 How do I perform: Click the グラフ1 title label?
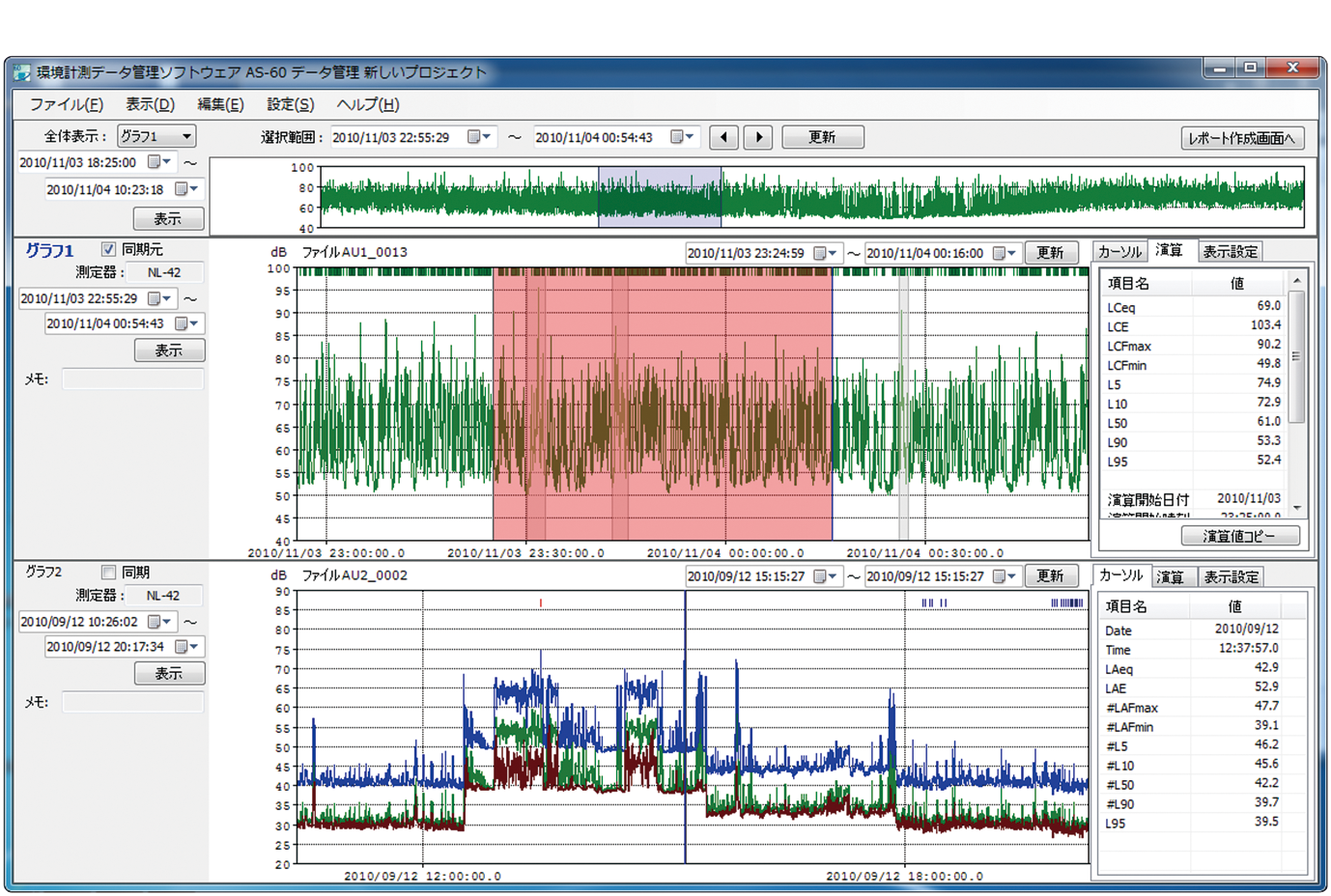click(50, 250)
